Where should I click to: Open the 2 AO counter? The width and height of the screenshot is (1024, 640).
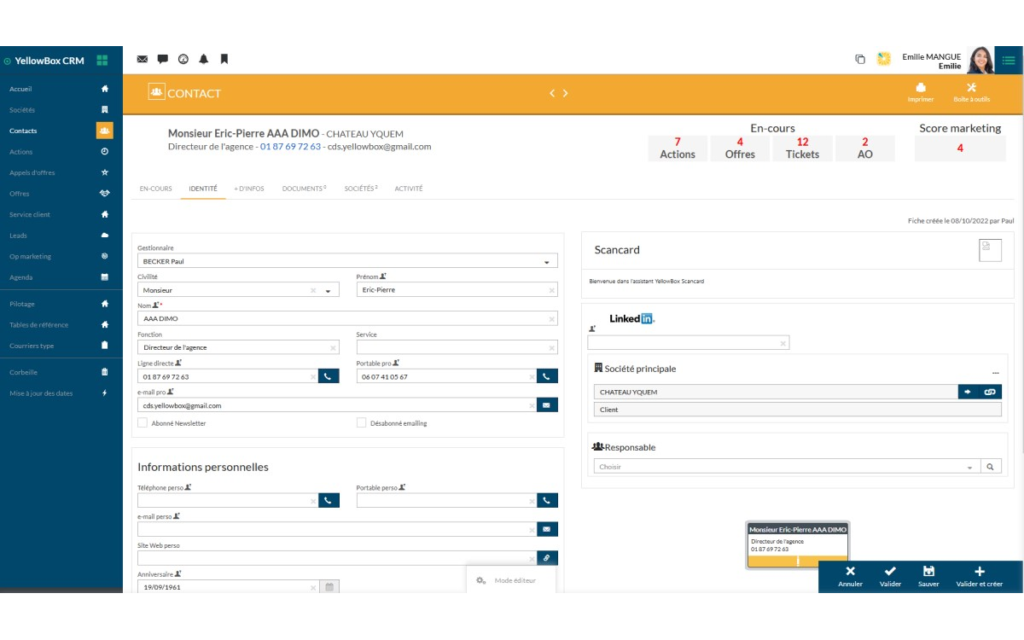coord(865,148)
